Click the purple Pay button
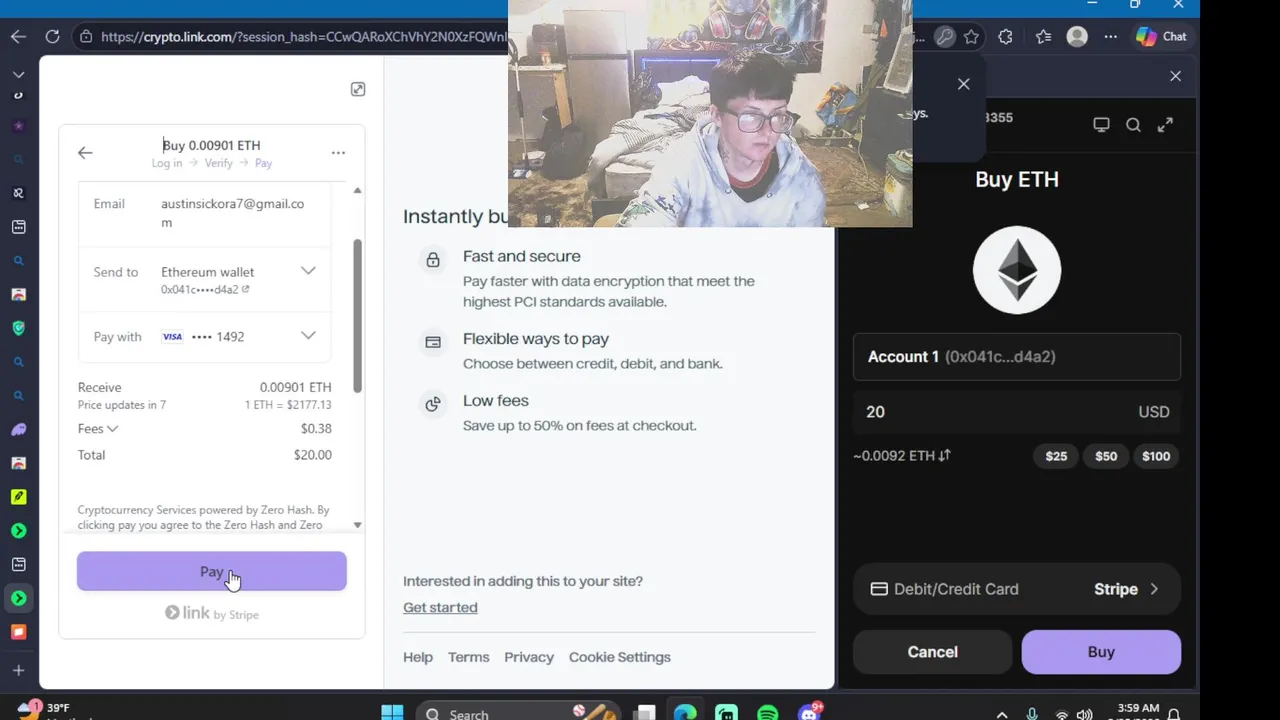The height and width of the screenshot is (720, 1280). point(212,571)
